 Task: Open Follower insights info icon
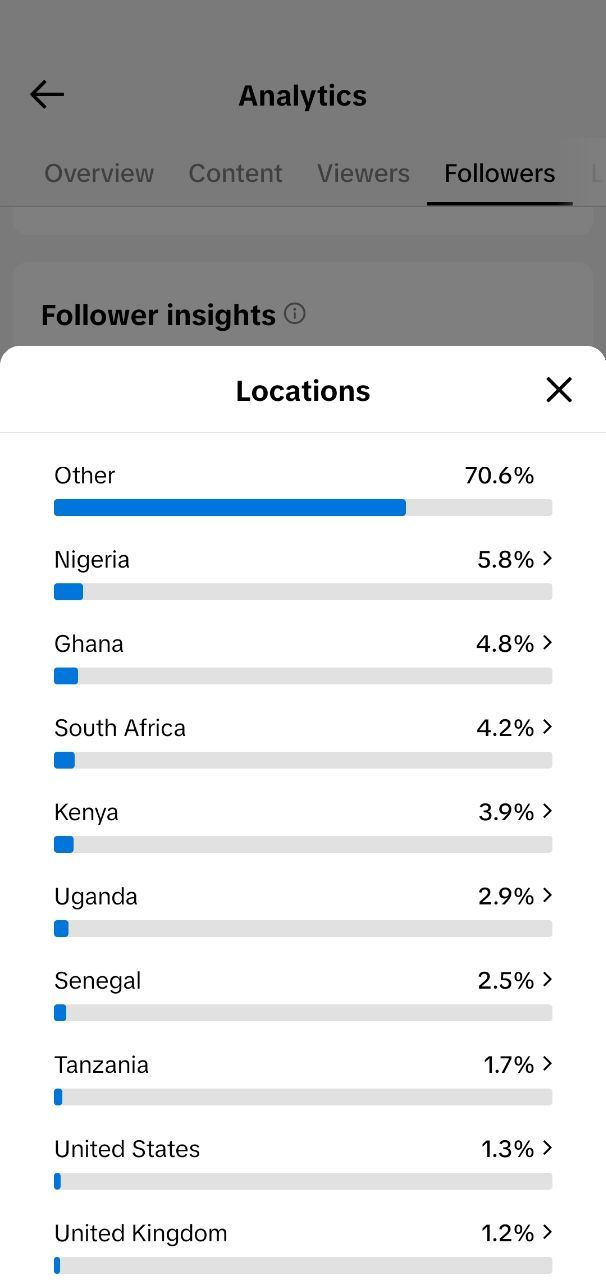pyautogui.click(x=295, y=314)
